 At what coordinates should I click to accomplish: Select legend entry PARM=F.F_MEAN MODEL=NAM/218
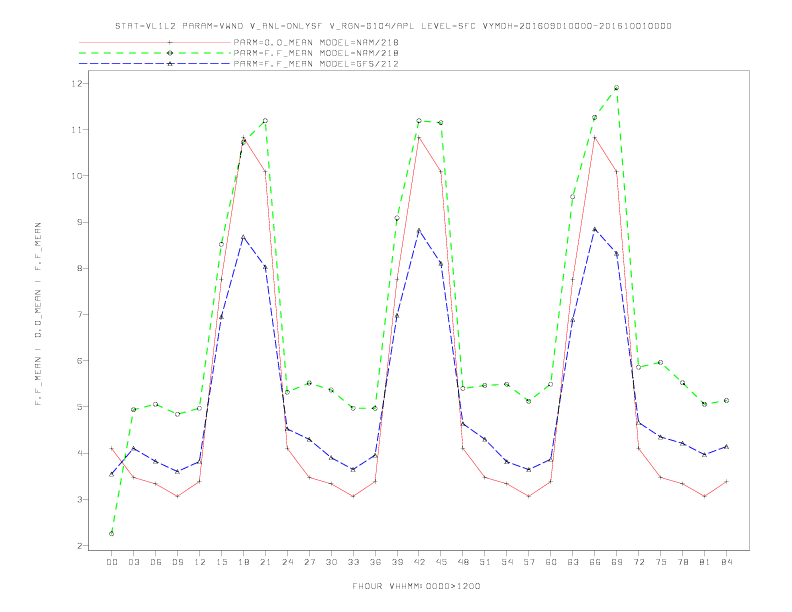[x=316, y=53]
